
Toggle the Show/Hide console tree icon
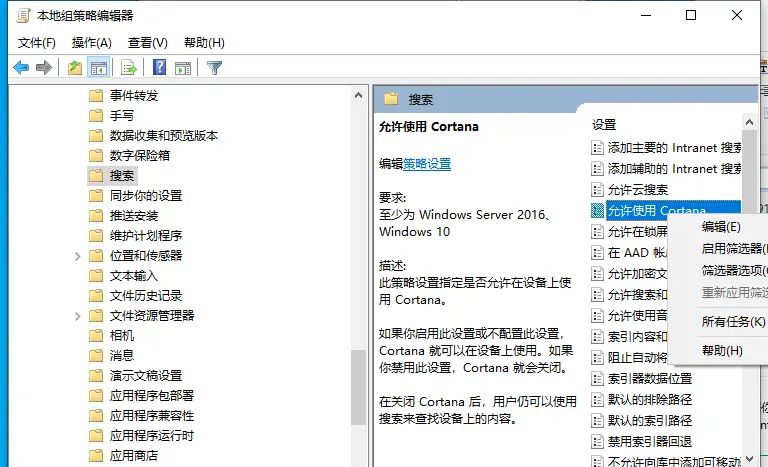[98, 67]
